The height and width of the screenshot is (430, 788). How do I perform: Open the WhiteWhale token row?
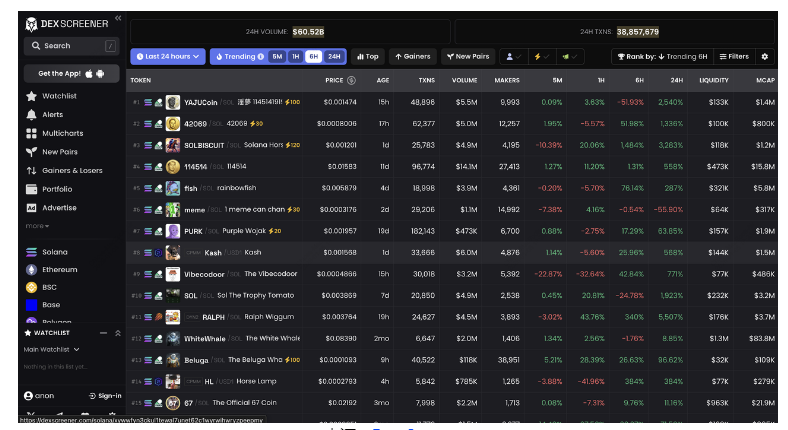tap(451, 339)
